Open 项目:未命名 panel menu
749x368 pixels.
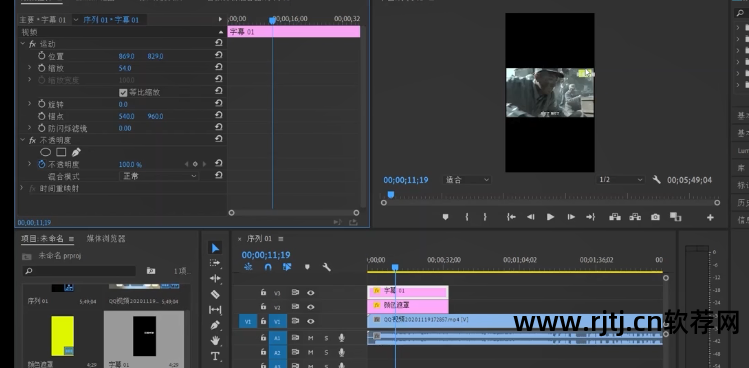pyautogui.click(x=71, y=238)
